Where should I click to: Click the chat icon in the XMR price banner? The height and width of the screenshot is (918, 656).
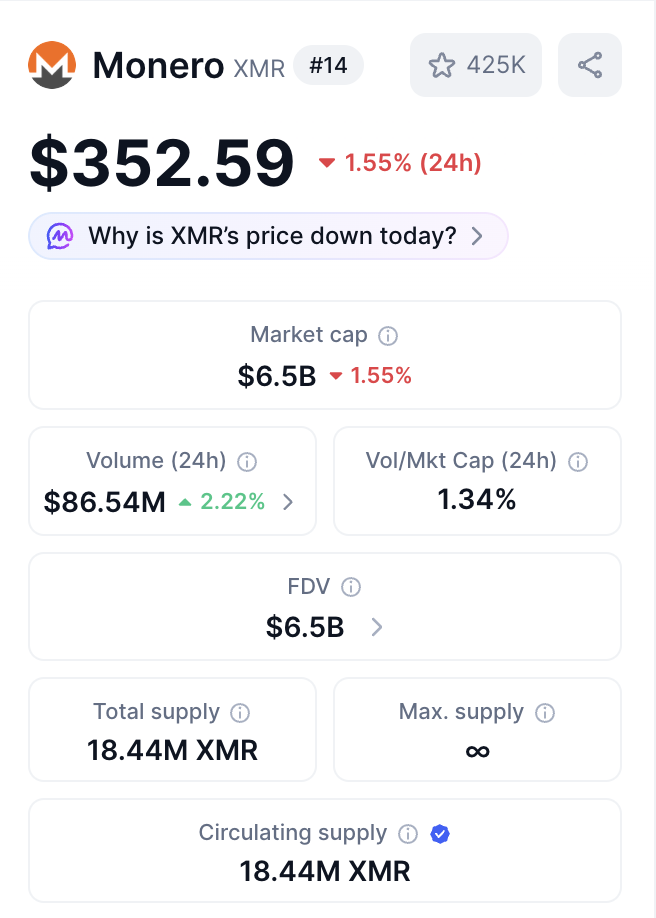pos(60,236)
